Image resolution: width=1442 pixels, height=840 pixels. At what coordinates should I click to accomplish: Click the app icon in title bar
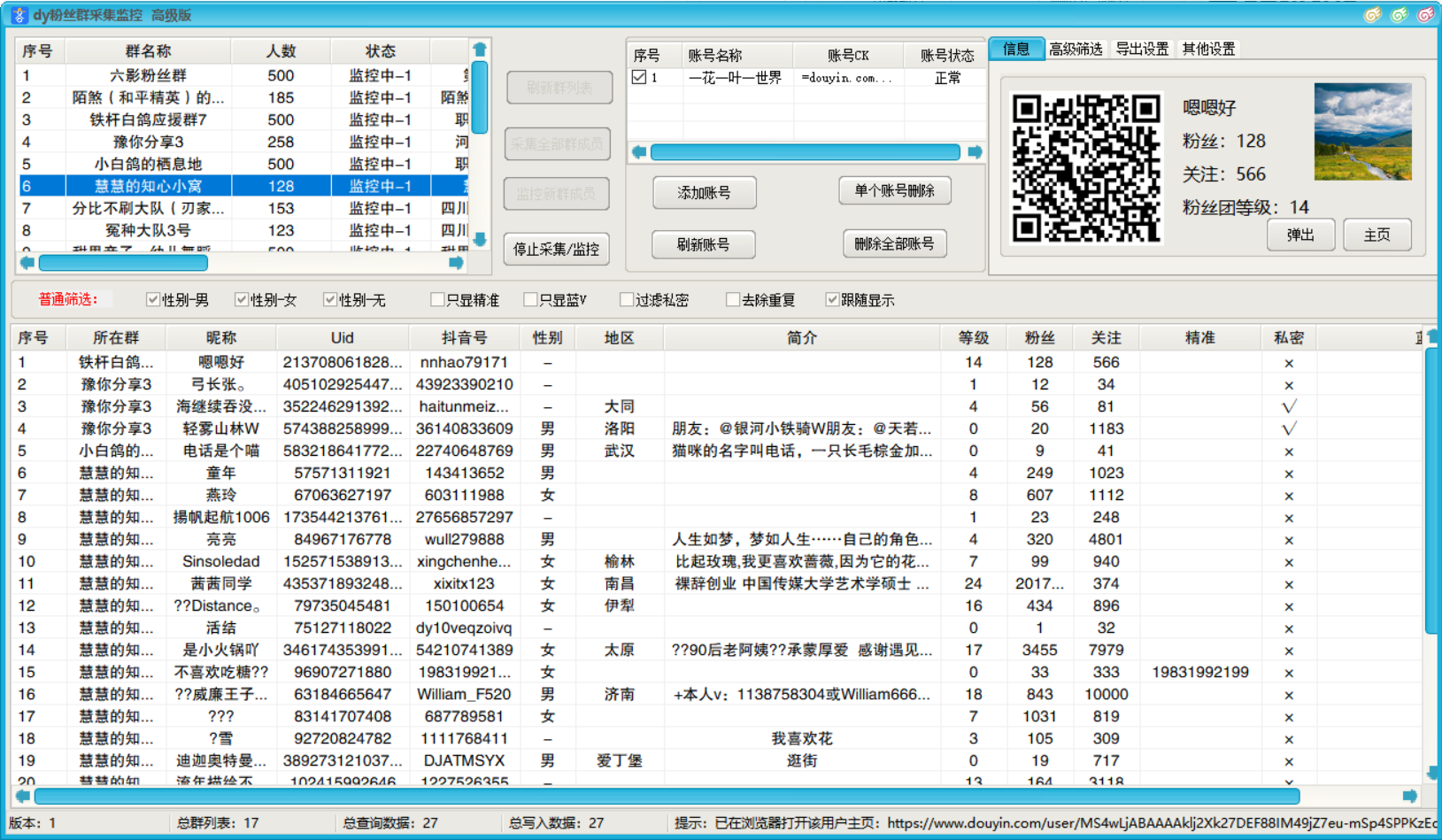(x=18, y=14)
